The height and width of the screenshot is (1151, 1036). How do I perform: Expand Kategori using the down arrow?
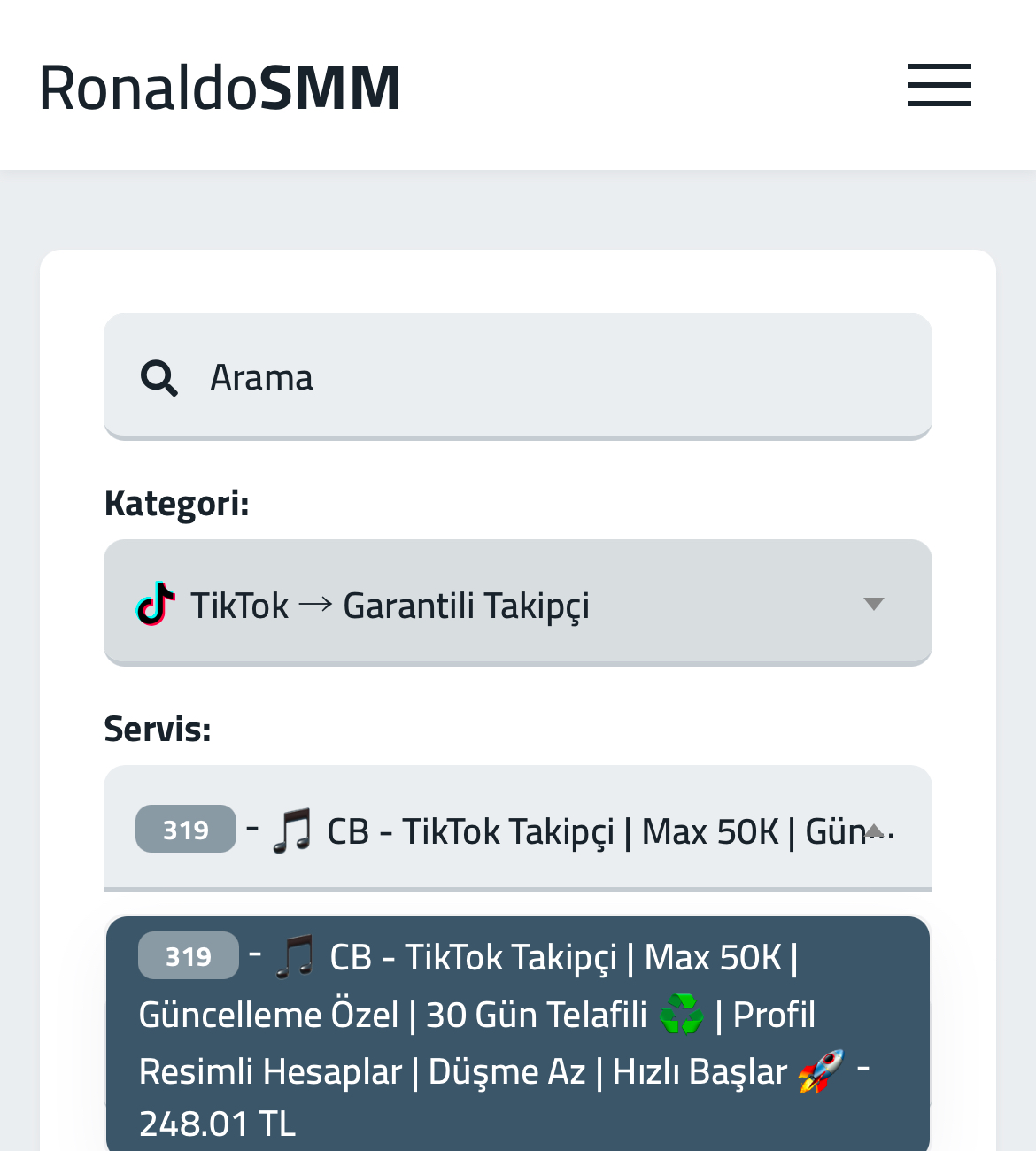click(874, 604)
